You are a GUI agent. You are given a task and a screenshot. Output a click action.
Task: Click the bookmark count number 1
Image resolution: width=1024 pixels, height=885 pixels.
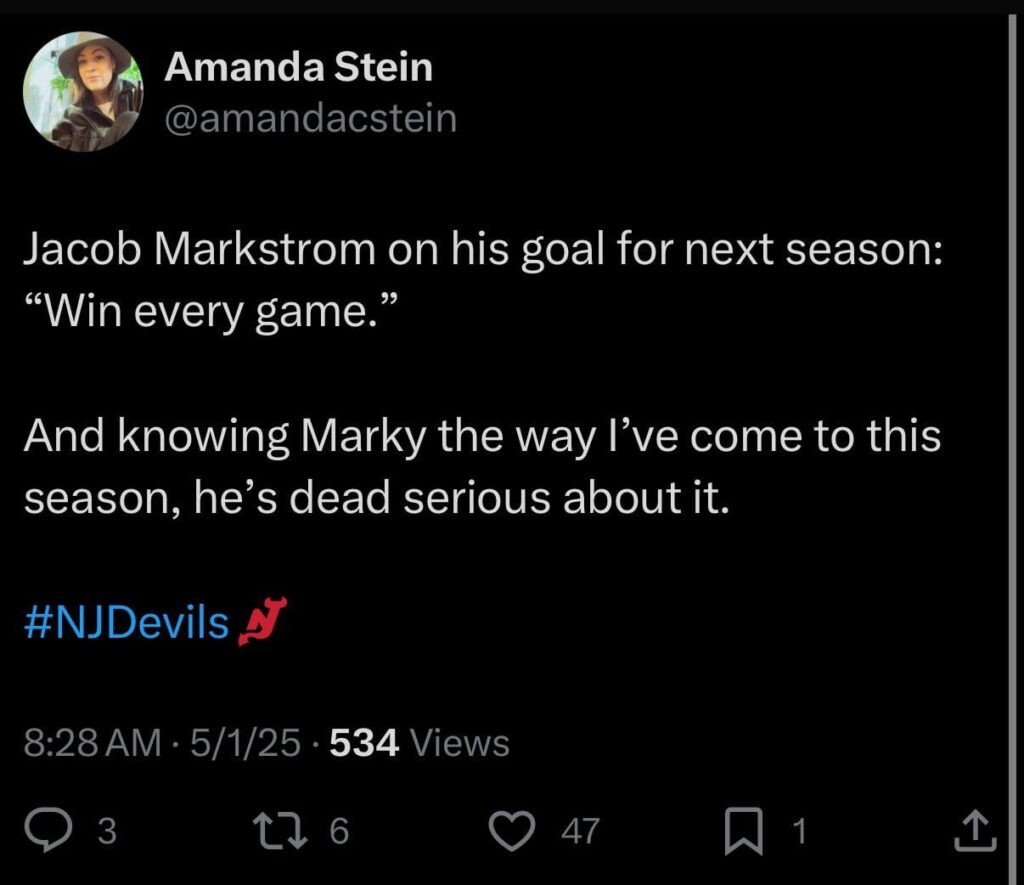(799, 831)
